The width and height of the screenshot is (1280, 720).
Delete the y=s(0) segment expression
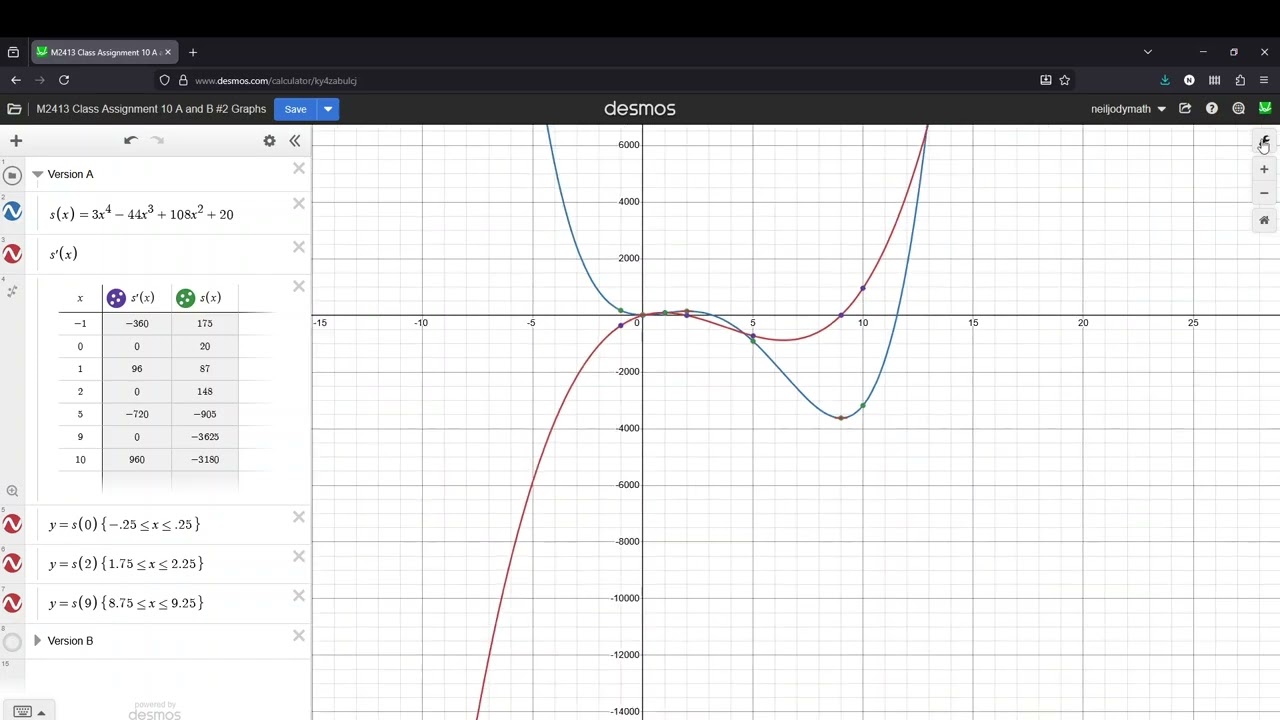299,517
